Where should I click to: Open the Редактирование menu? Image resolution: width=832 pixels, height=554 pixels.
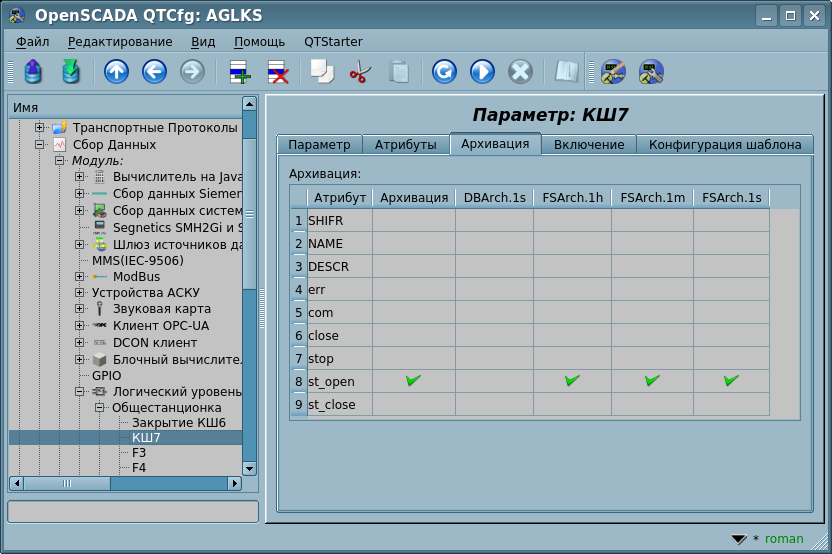[120, 42]
